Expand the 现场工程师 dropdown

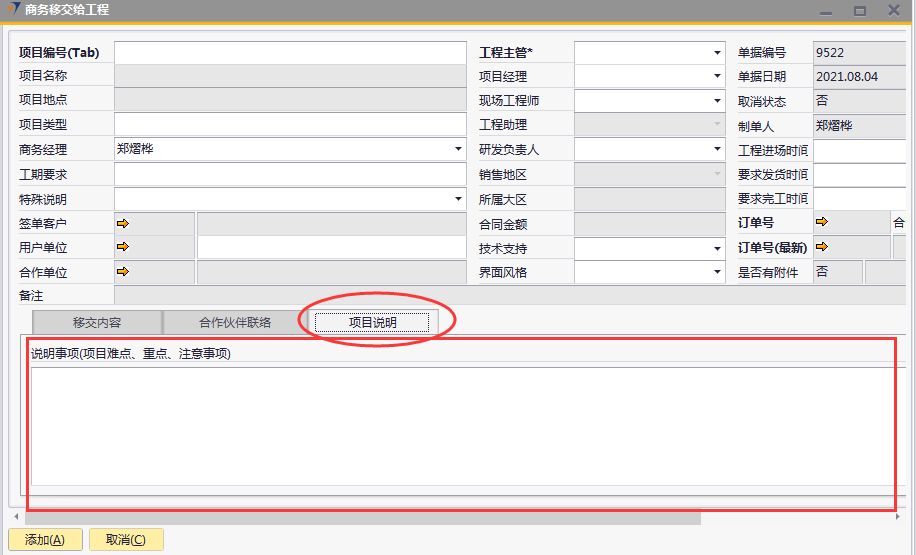coord(717,101)
